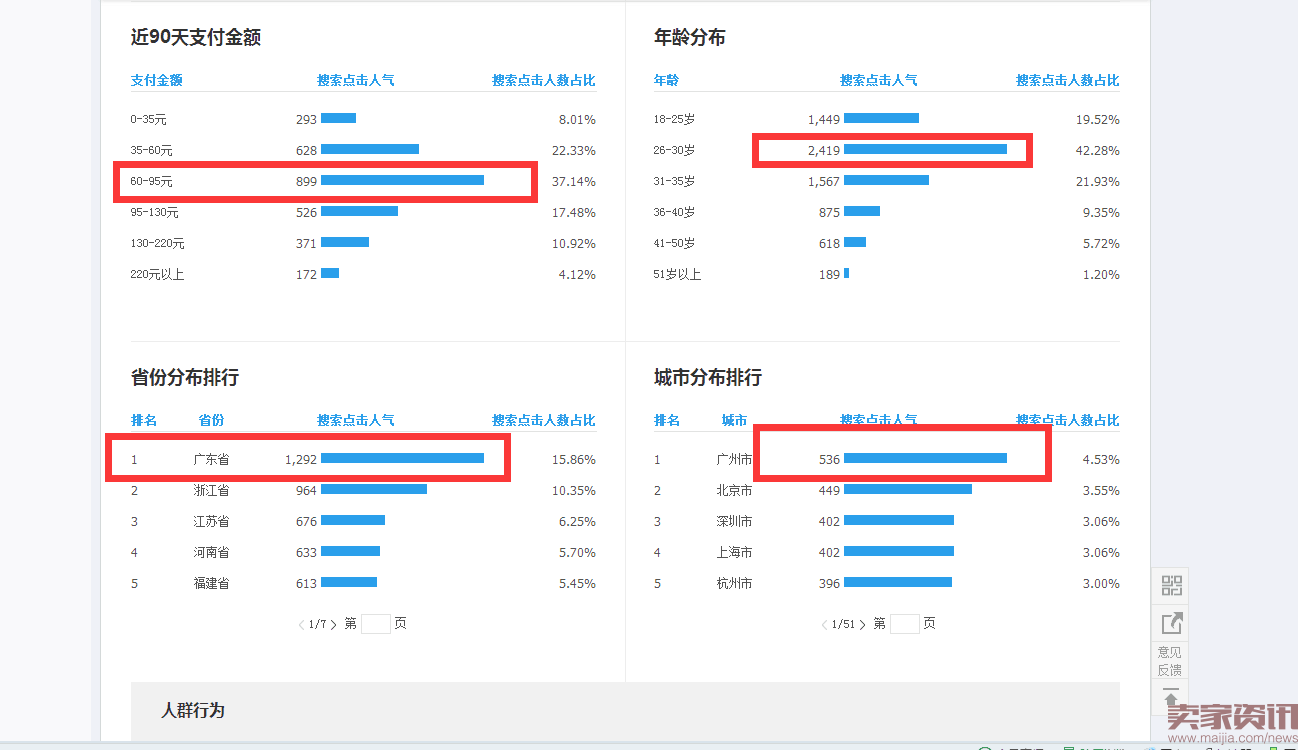
Task: Click 广州市 in city ranking
Action: coord(735,460)
